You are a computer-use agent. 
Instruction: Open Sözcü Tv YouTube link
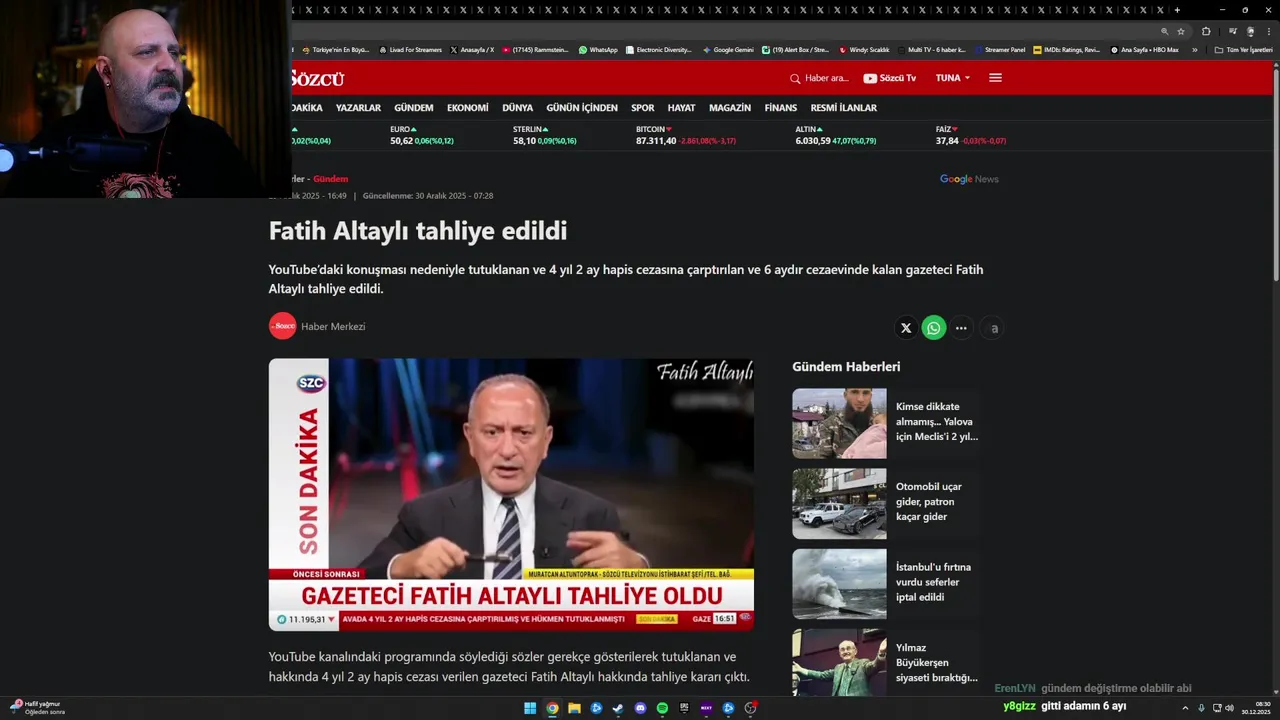coord(889,78)
